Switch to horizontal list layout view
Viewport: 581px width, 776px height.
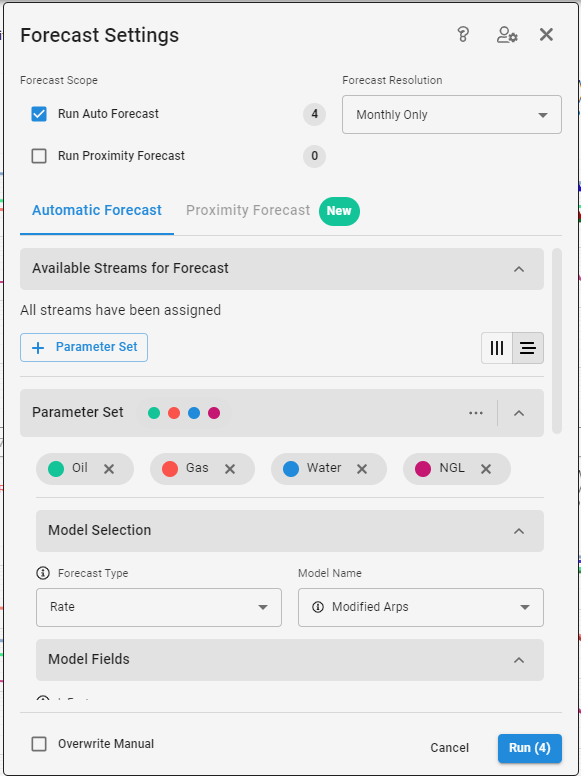click(528, 348)
